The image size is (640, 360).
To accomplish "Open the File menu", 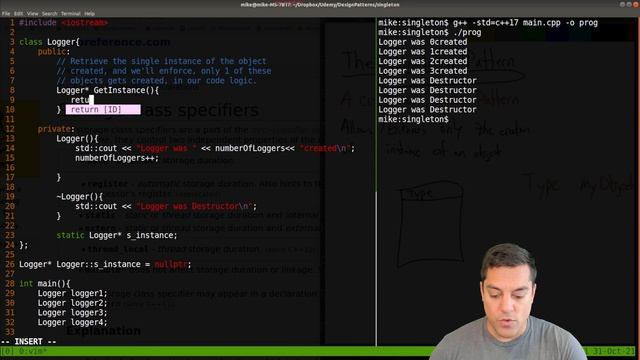I will (6, 13).
